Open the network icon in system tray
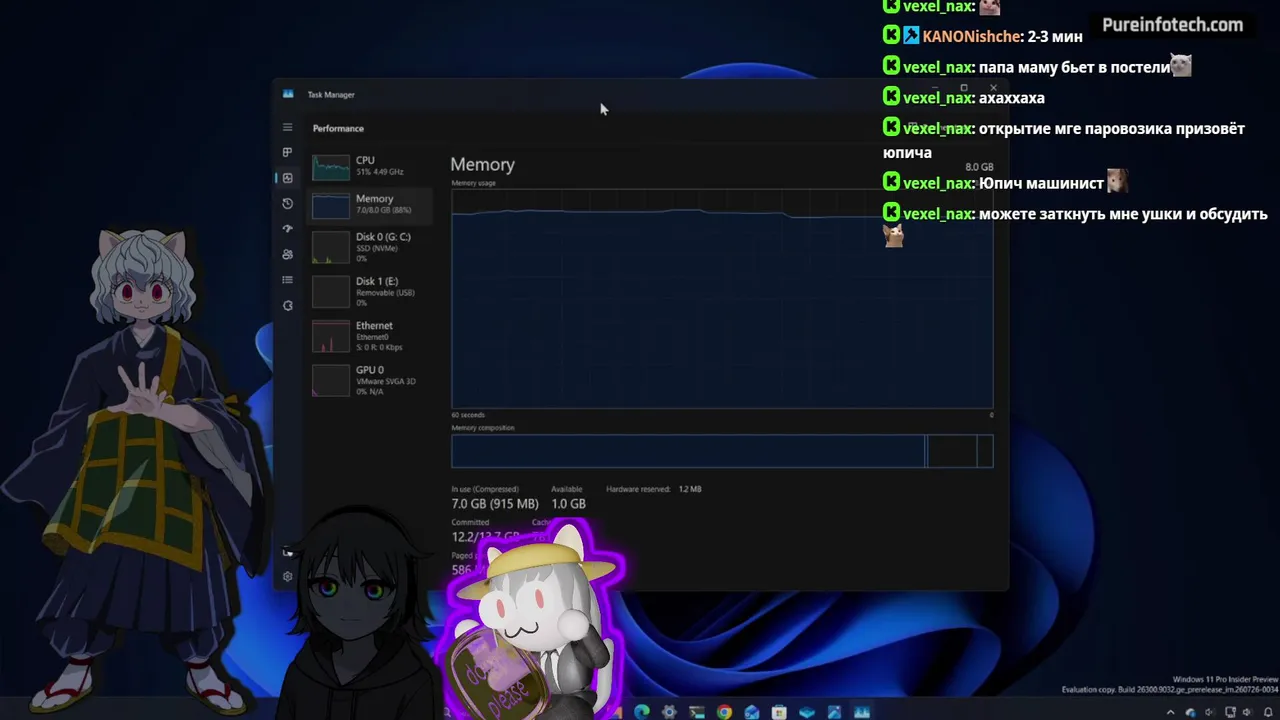This screenshot has height=720, width=1280. (1228, 712)
